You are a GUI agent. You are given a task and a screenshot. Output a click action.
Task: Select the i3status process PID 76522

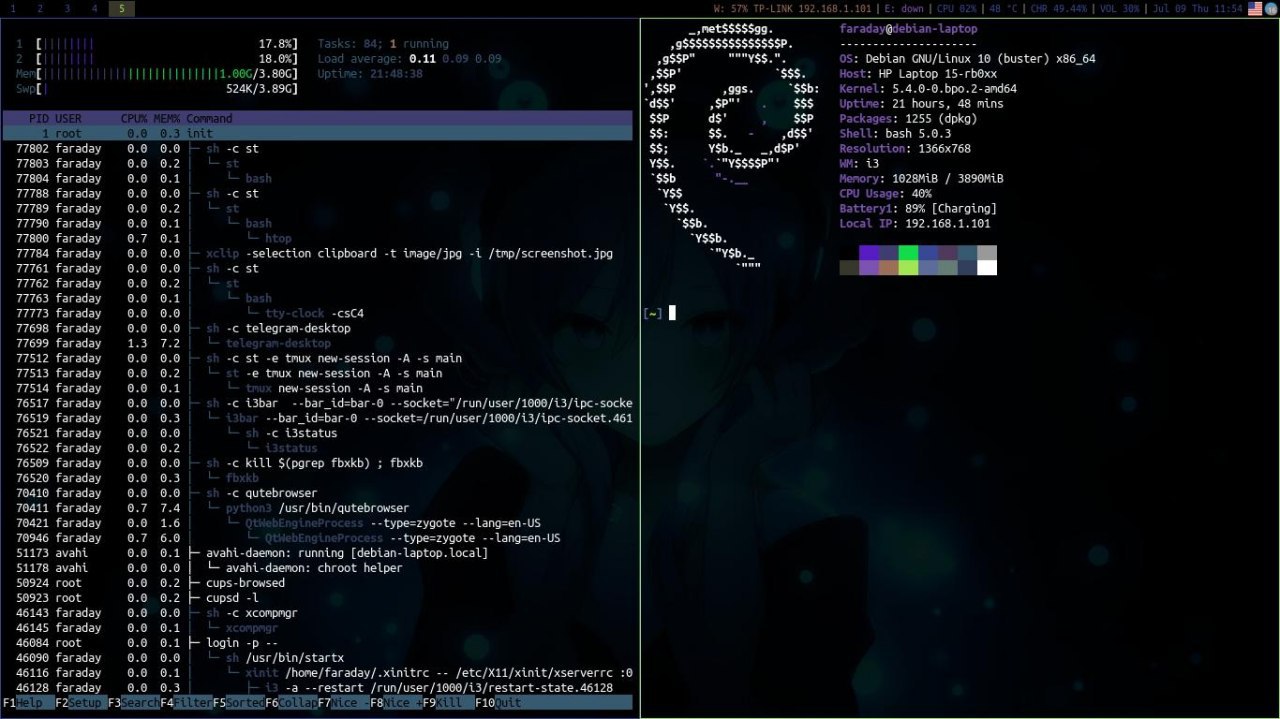tap(318, 448)
